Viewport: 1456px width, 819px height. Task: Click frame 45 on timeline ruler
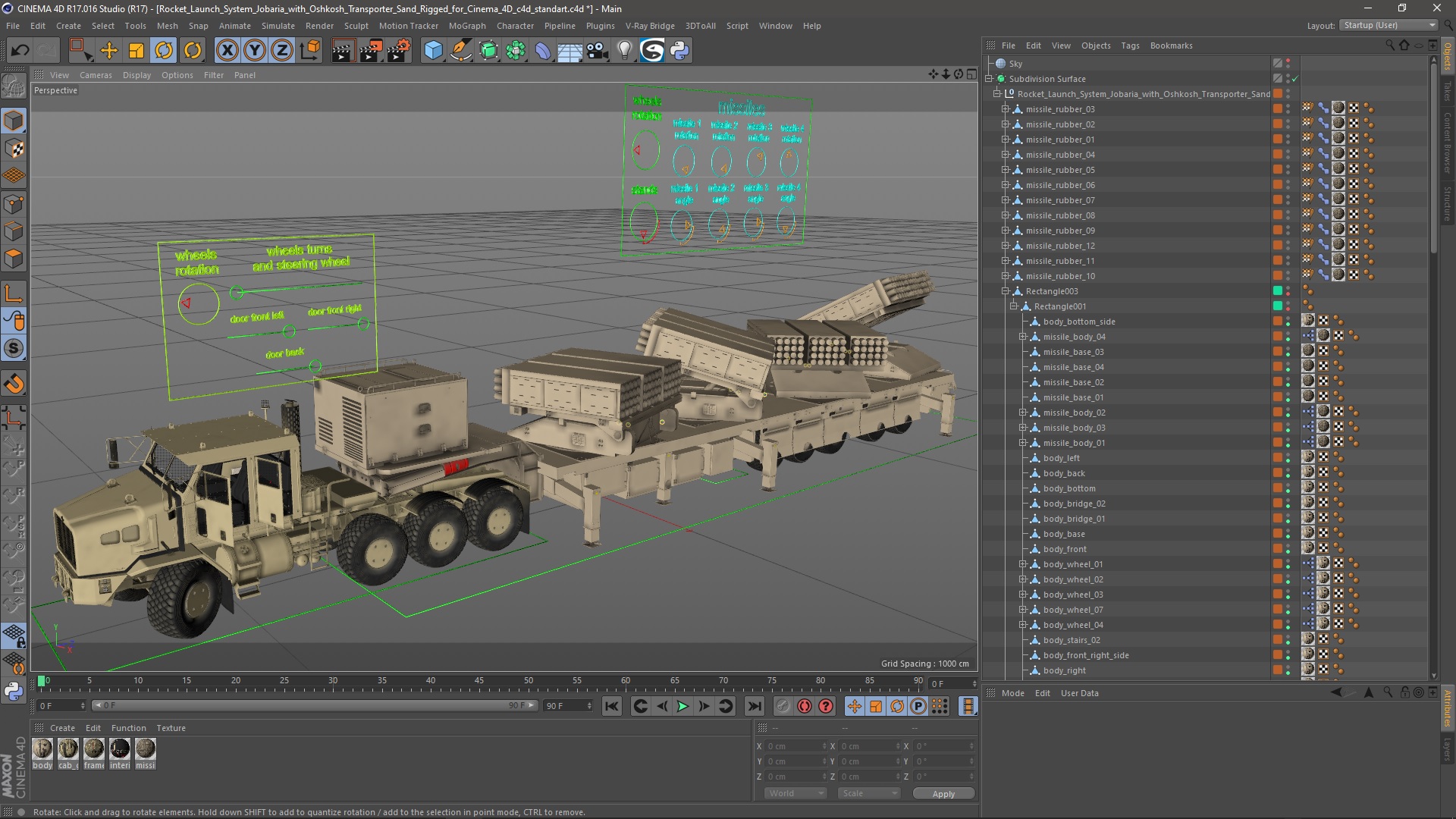(x=479, y=680)
